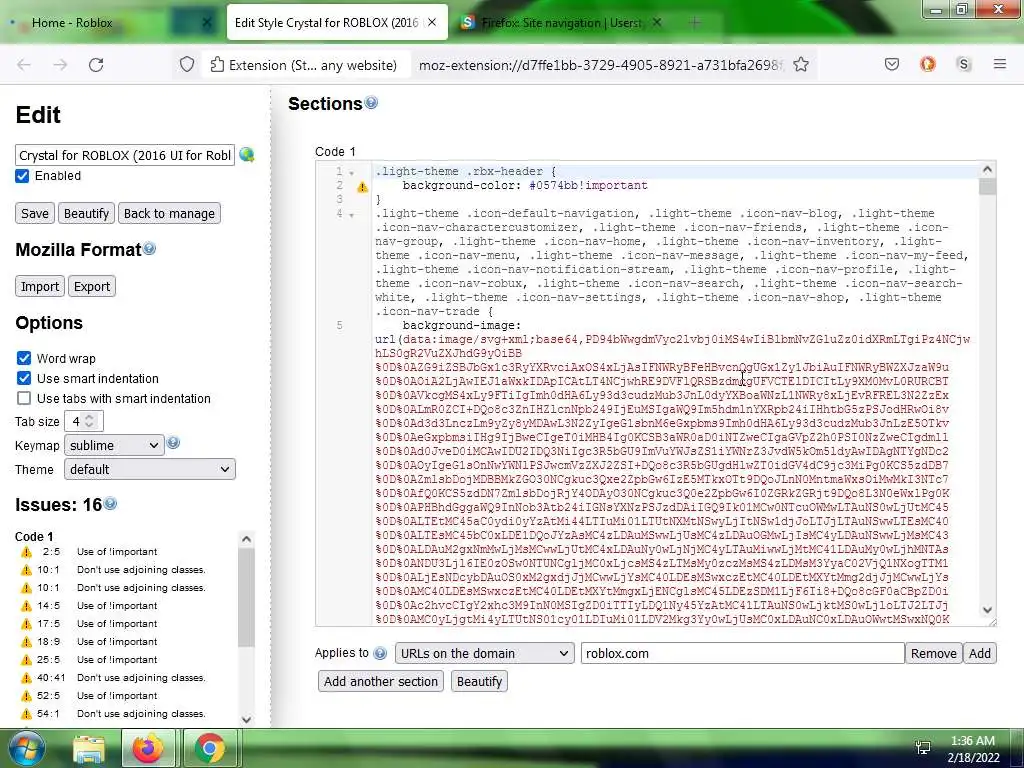Collapse the code fold arrow on line 1
The height and width of the screenshot is (768, 1024).
click(351, 173)
